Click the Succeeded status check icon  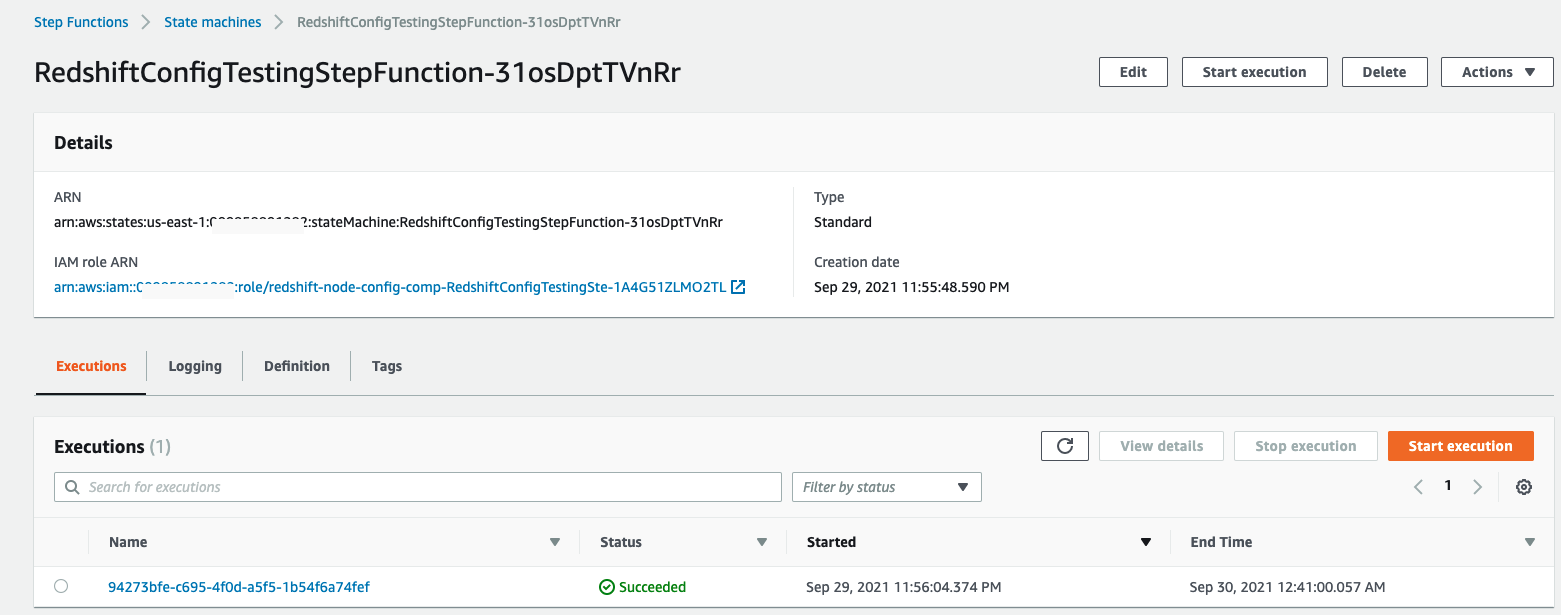606,587
